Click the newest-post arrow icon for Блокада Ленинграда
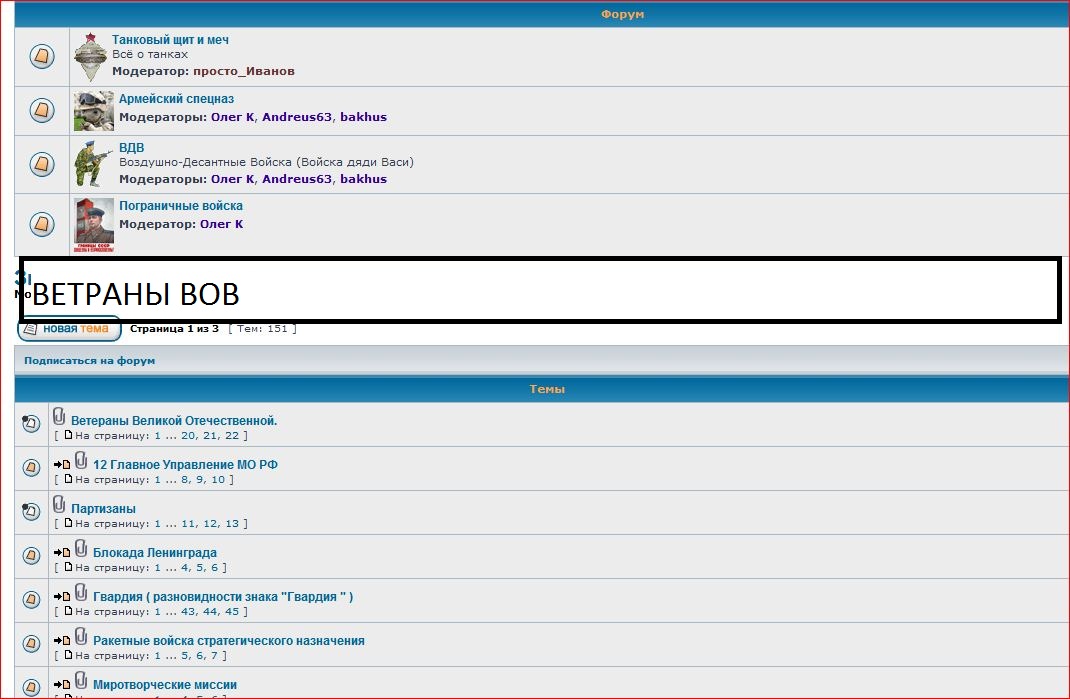1070x699 pixels. point(62,553)
